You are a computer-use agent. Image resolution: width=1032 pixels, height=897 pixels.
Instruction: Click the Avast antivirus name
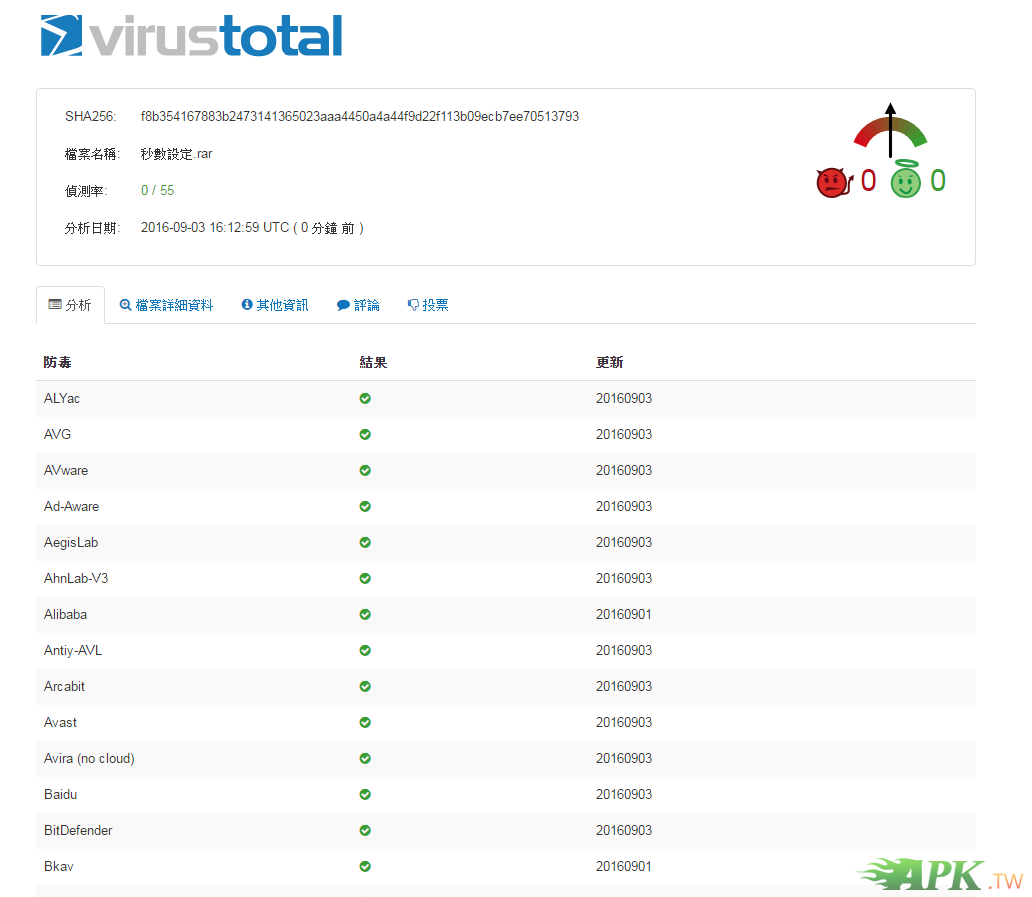[x=61, y=723]
